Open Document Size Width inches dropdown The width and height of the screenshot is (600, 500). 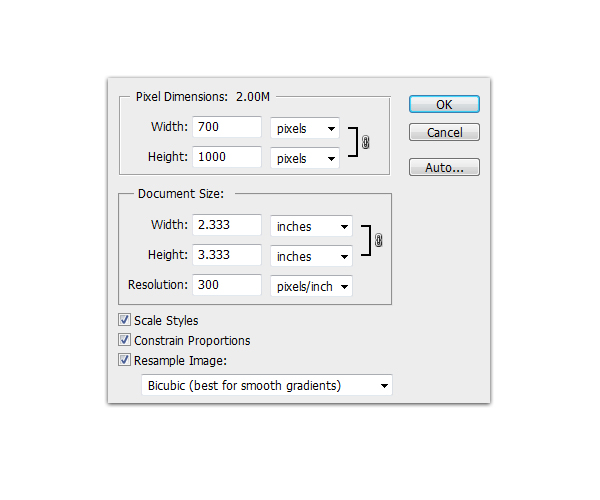tap(311, 226)
